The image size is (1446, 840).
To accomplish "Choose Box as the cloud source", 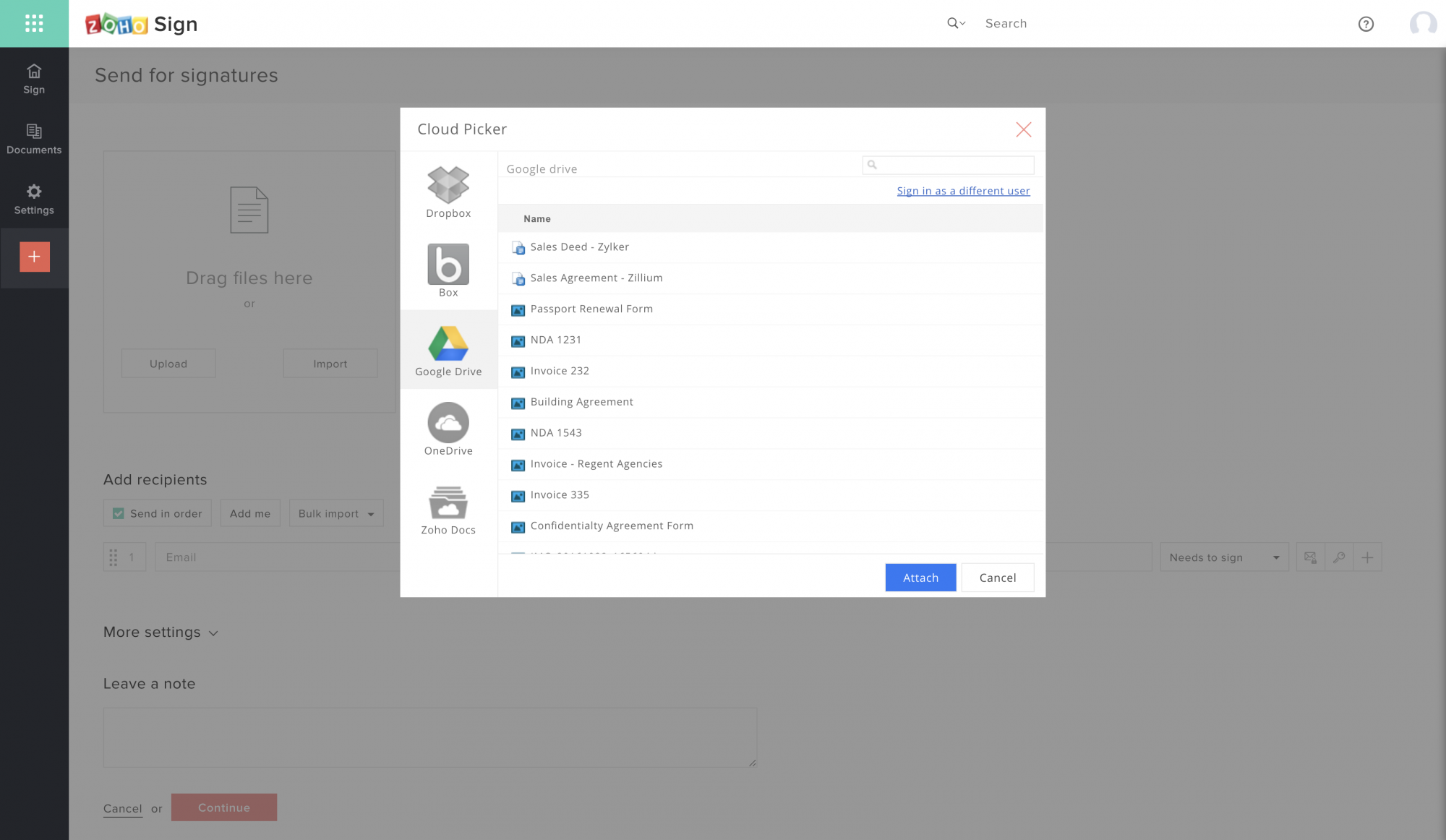I will click(448, 271).
